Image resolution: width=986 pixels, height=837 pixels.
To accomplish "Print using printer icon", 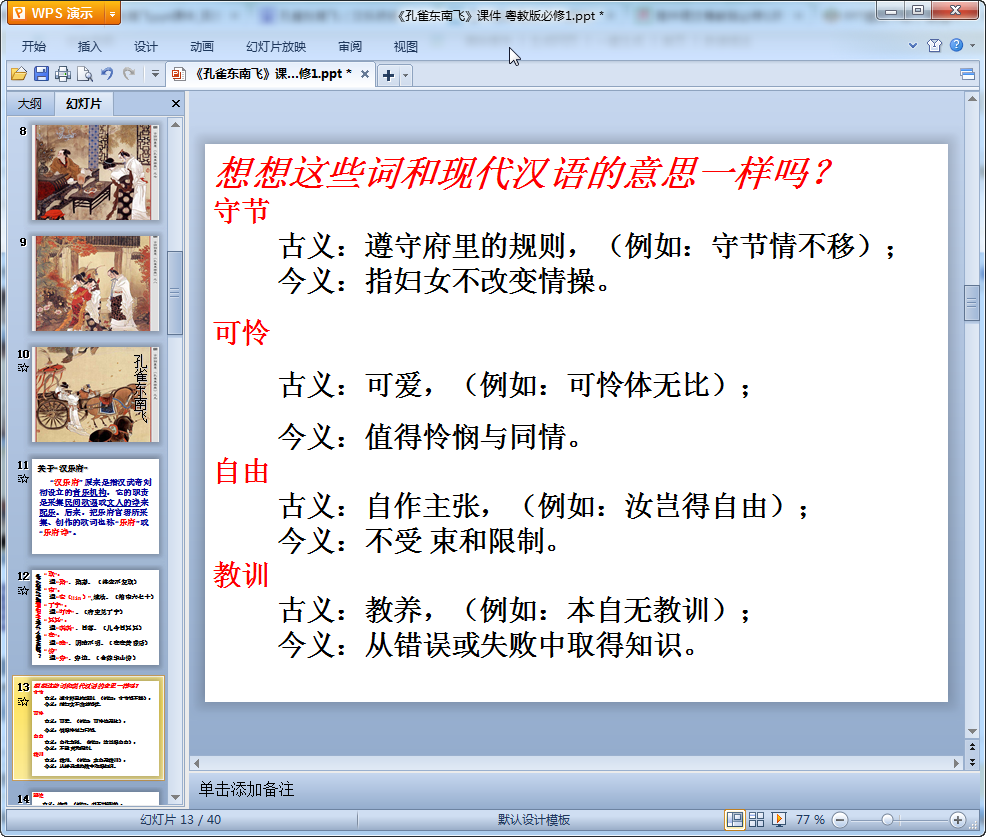I will (62, 74).
